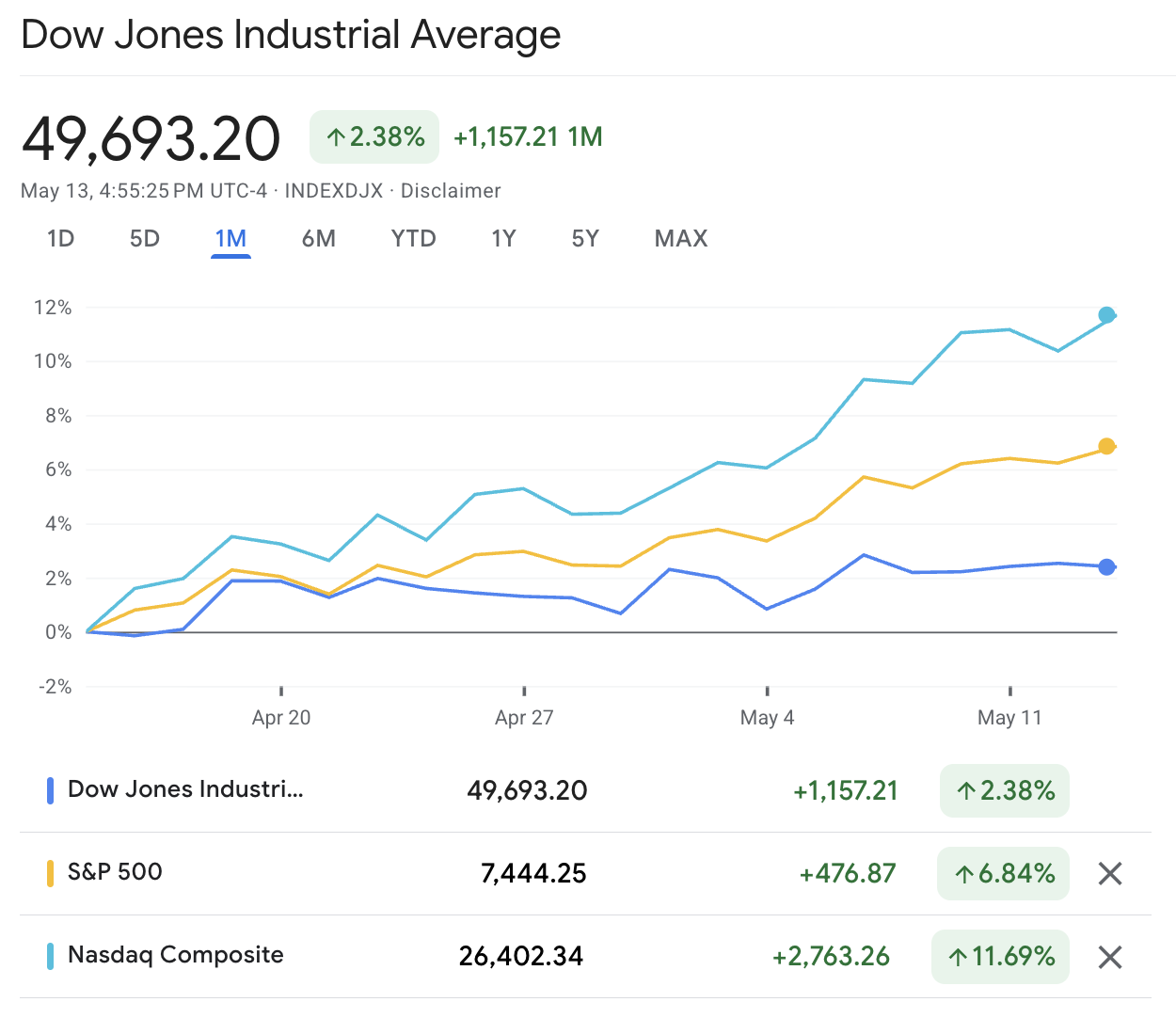Click the Nasdaq line endpoint marker

pos(1106,315)
